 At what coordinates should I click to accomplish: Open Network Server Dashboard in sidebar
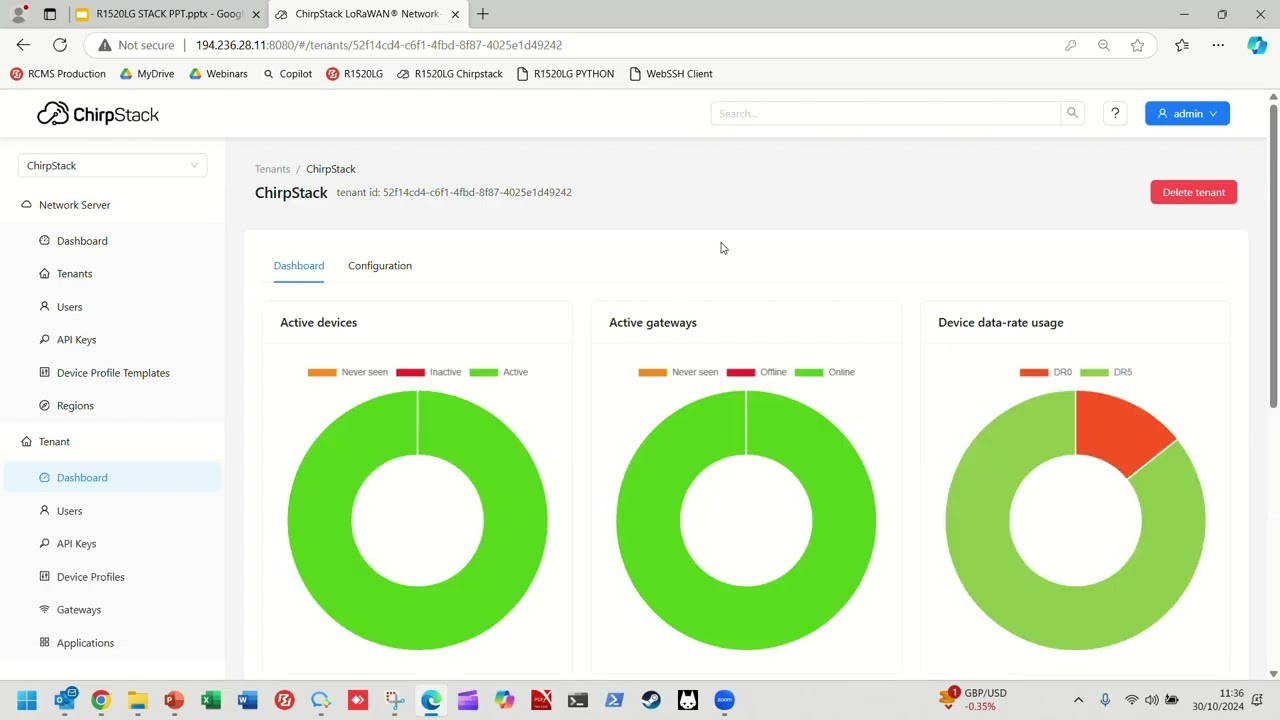coord(82,241)
